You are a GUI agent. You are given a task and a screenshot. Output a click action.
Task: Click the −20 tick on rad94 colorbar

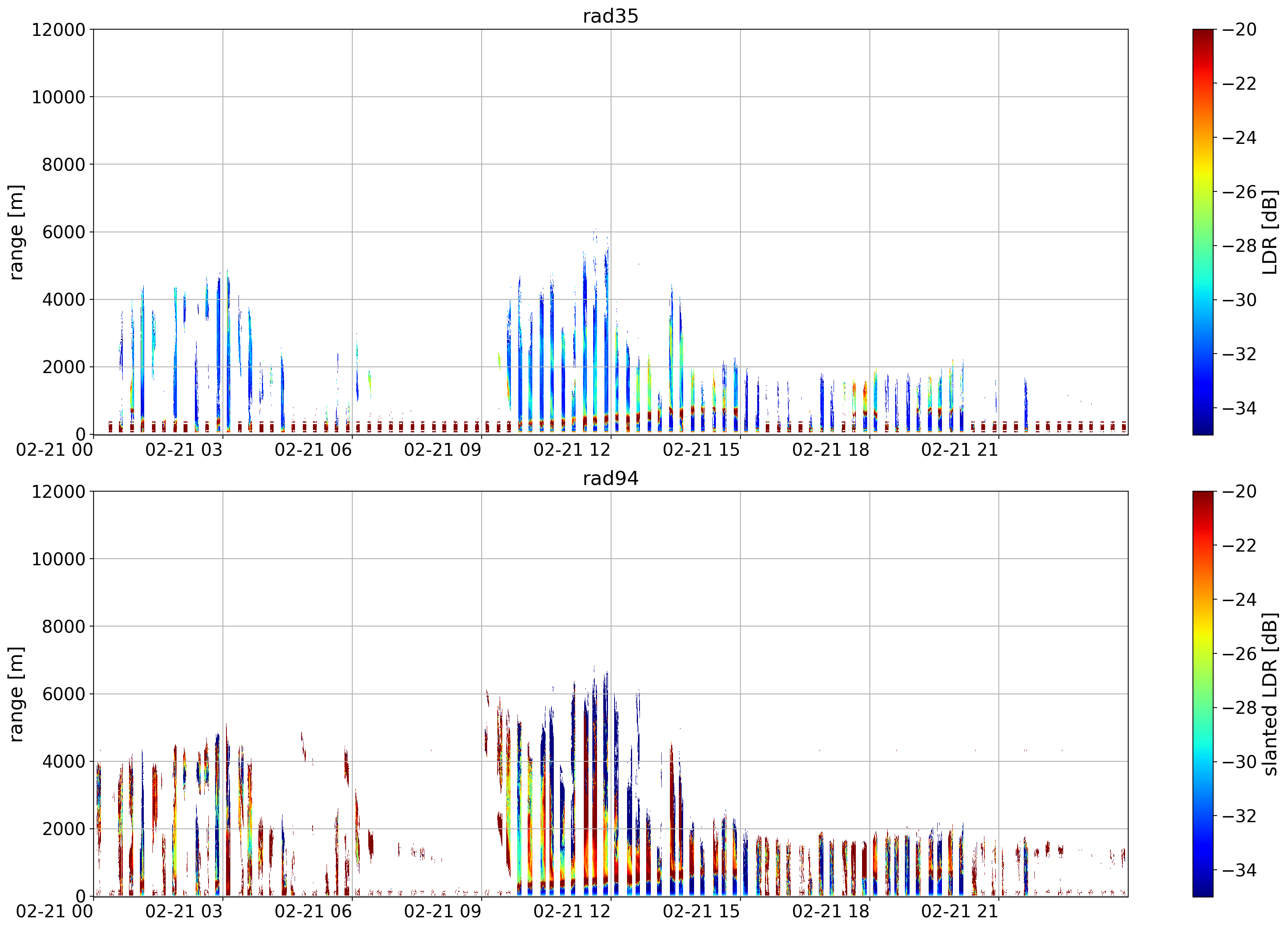click(x=1239, y=492)
